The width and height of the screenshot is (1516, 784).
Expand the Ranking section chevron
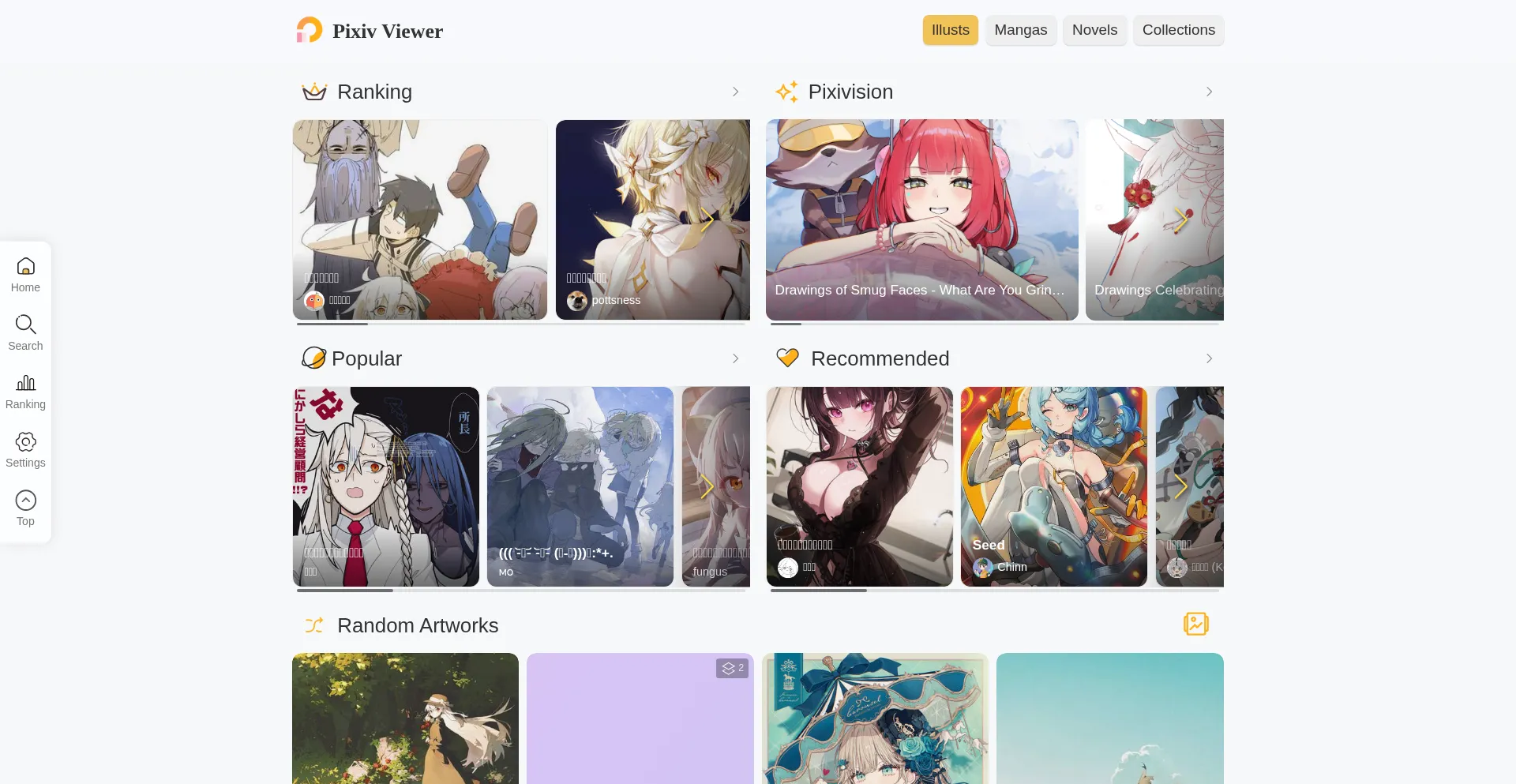point(735,92)
